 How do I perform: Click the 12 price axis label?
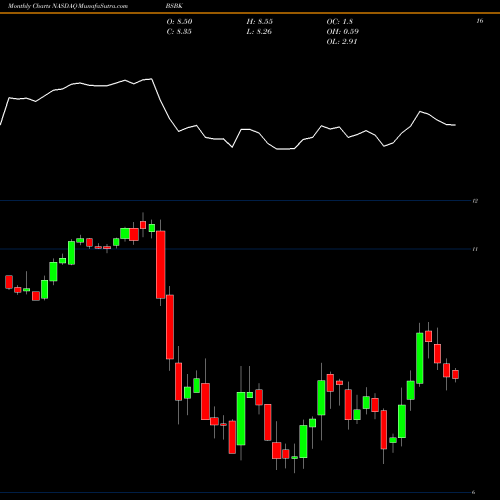click(x=475, y=201)
